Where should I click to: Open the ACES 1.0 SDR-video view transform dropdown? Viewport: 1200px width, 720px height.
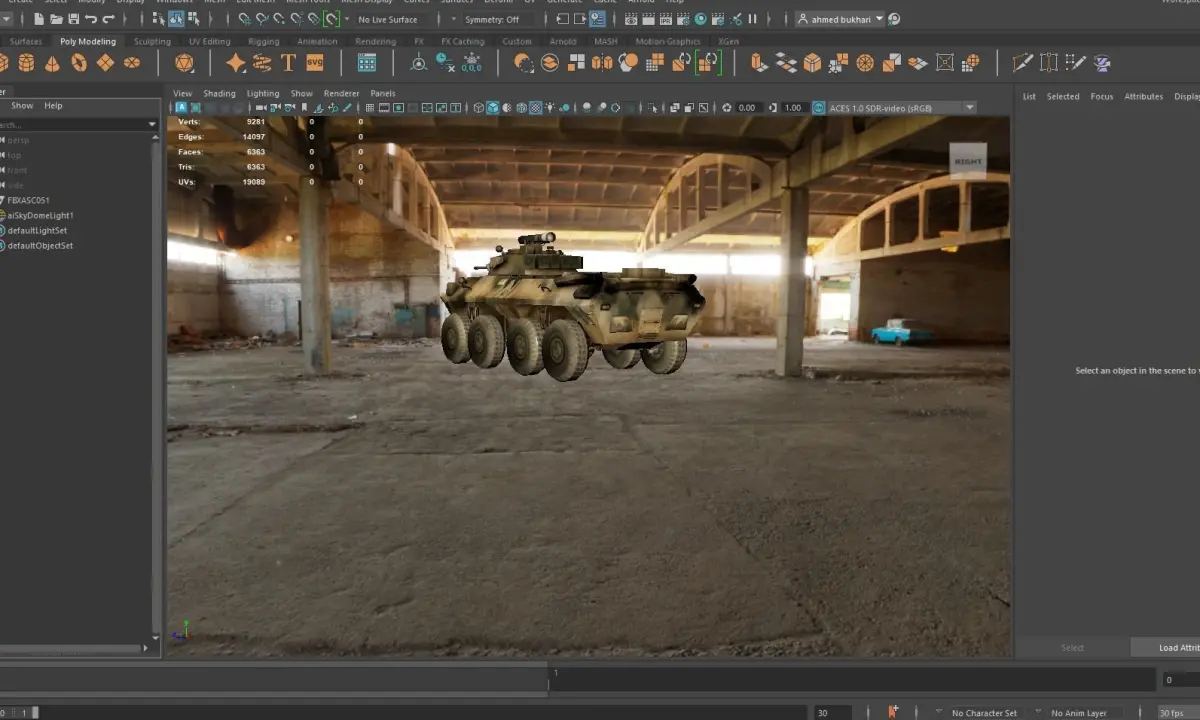[901, 107]
